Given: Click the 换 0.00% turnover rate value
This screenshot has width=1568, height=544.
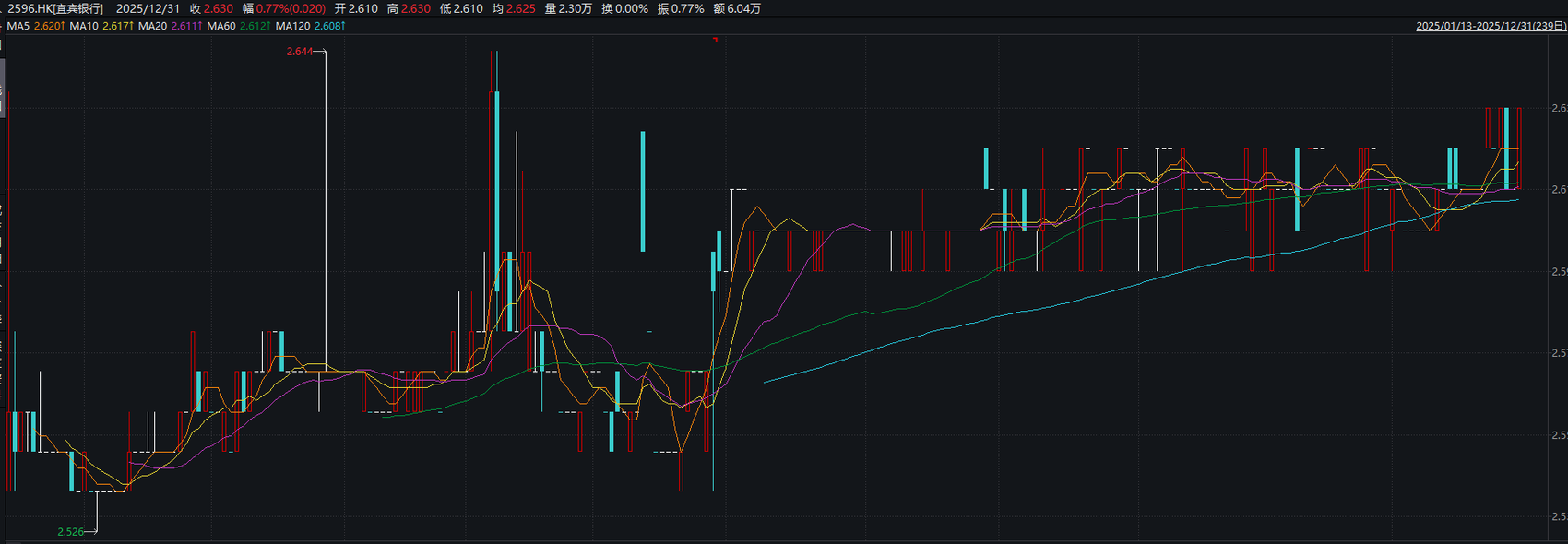Looking at the screenshot, I should tap(624, 8).
